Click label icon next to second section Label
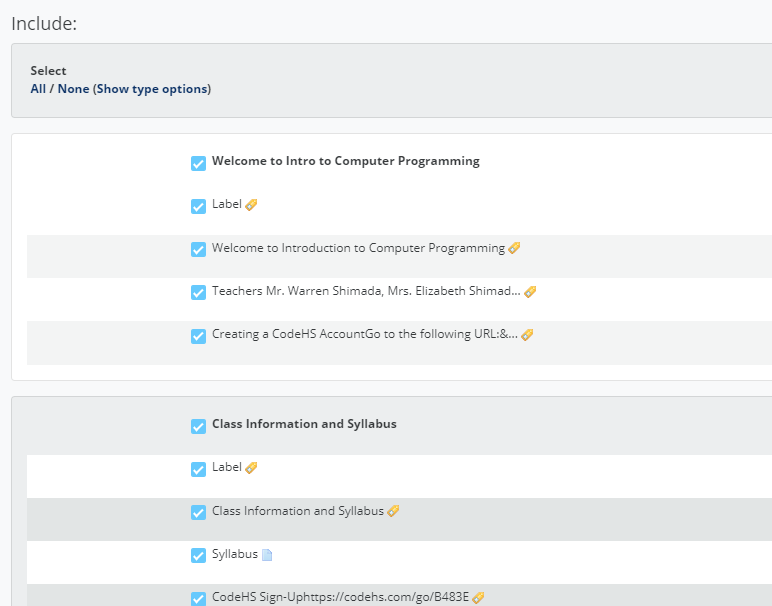The image size is (772, 606). (251, 468)
